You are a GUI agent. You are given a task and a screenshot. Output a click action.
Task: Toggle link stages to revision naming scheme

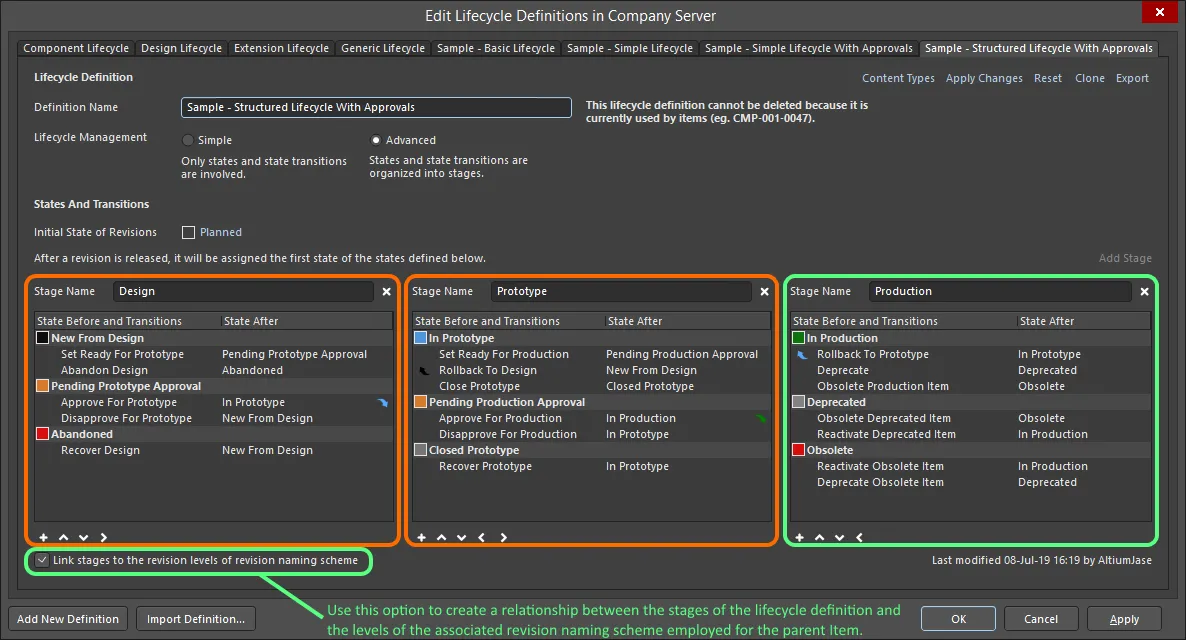click(x=42, y=561)
